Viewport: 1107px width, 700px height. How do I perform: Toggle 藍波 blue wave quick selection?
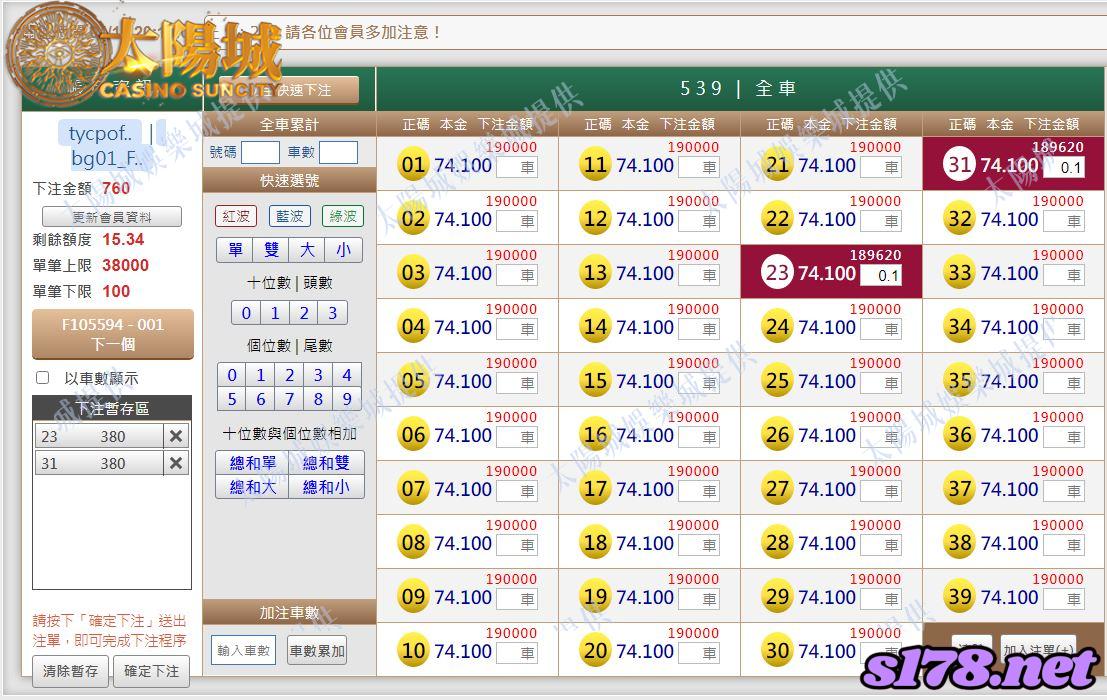point(289,216)
